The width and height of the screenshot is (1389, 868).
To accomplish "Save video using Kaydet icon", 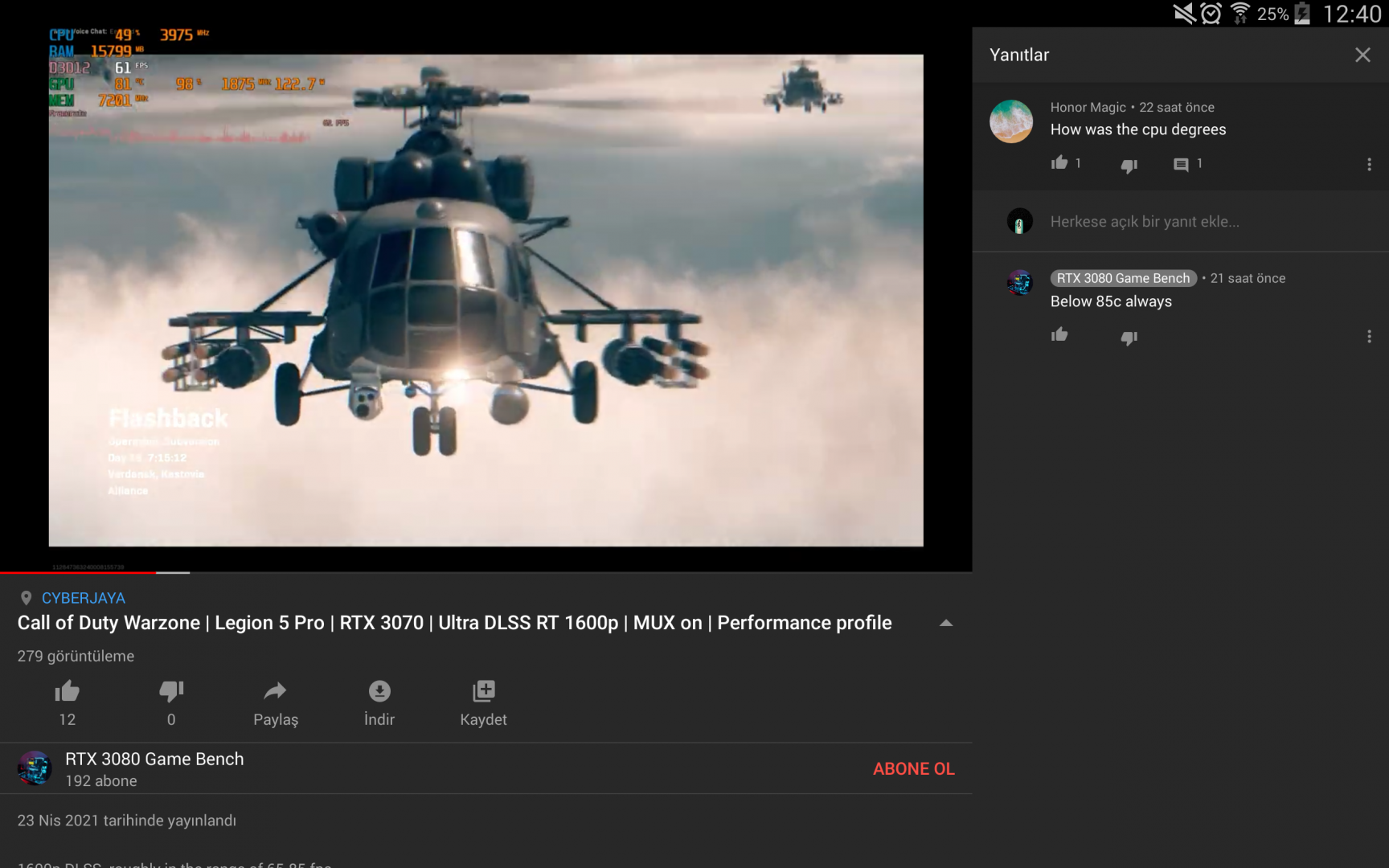I will click(x=484, y=691).
